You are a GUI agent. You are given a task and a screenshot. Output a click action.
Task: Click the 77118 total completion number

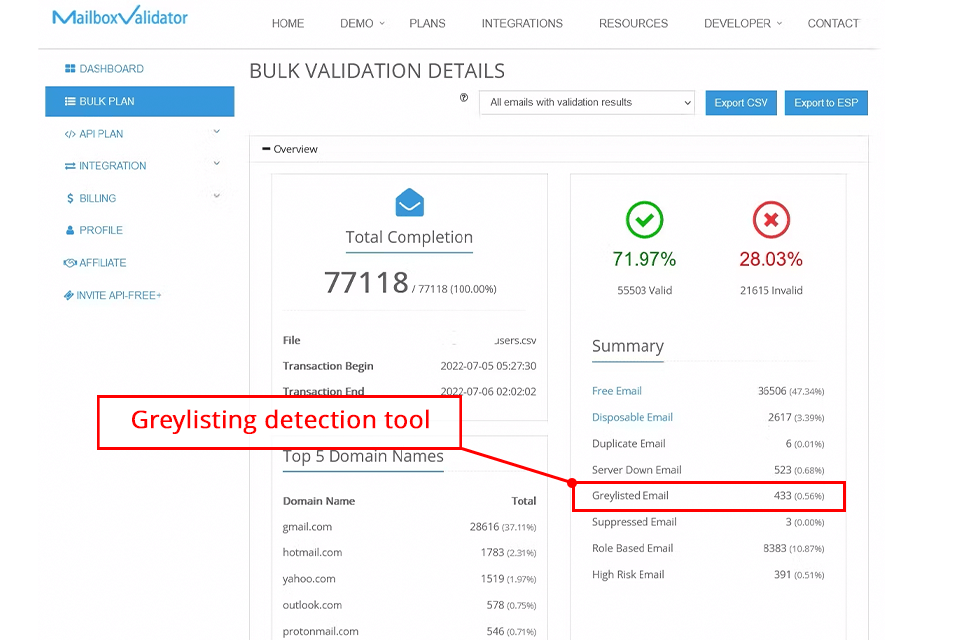click(x=366, y=283)
